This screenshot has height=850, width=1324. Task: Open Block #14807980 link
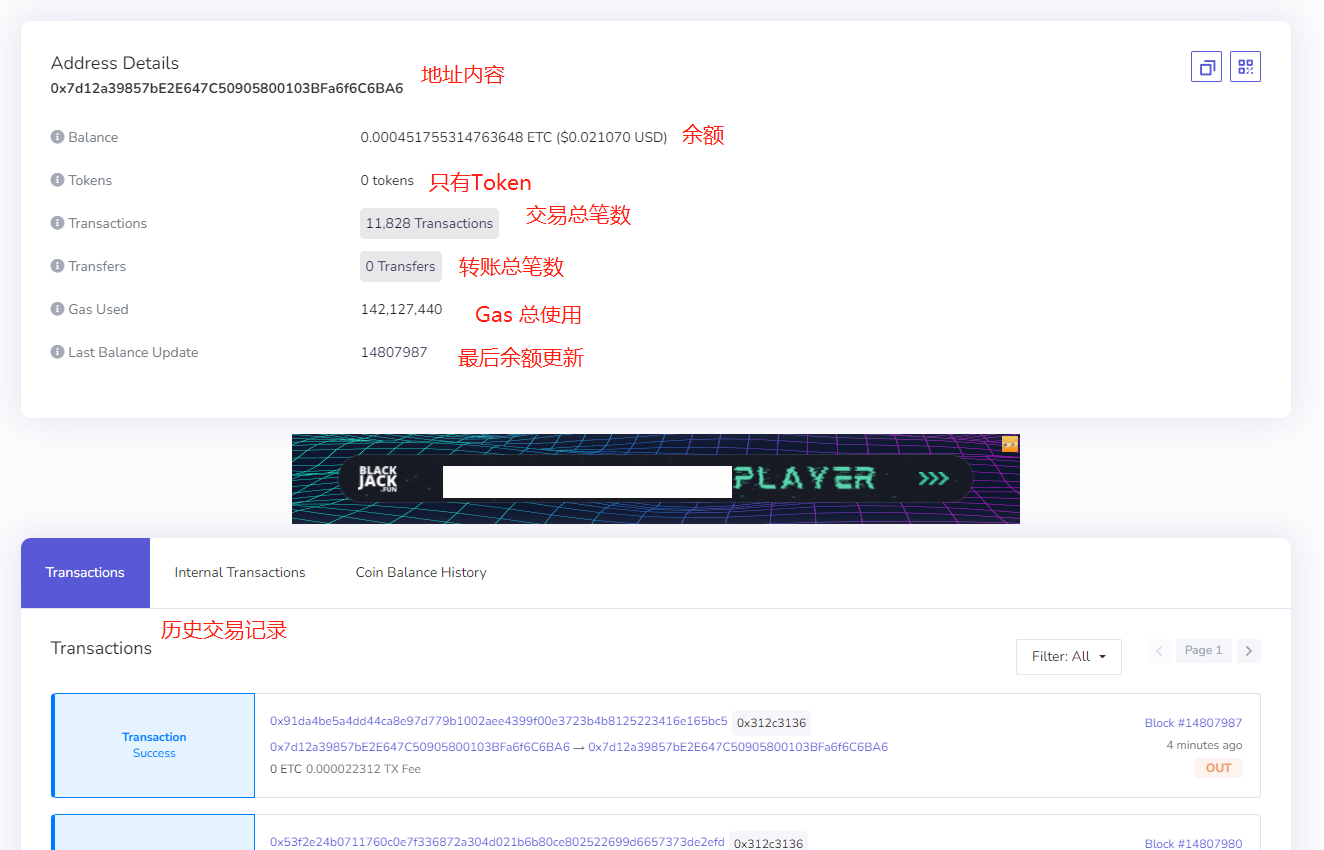coord(1193,844)
